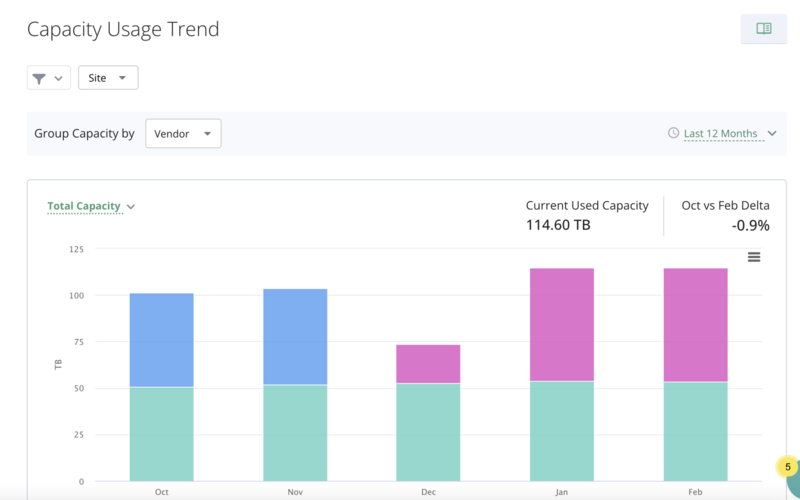This screenshot has height=500, width=800.
Task: Click the pink segment of the Jan bar
Action: click(x=562, y=324)
